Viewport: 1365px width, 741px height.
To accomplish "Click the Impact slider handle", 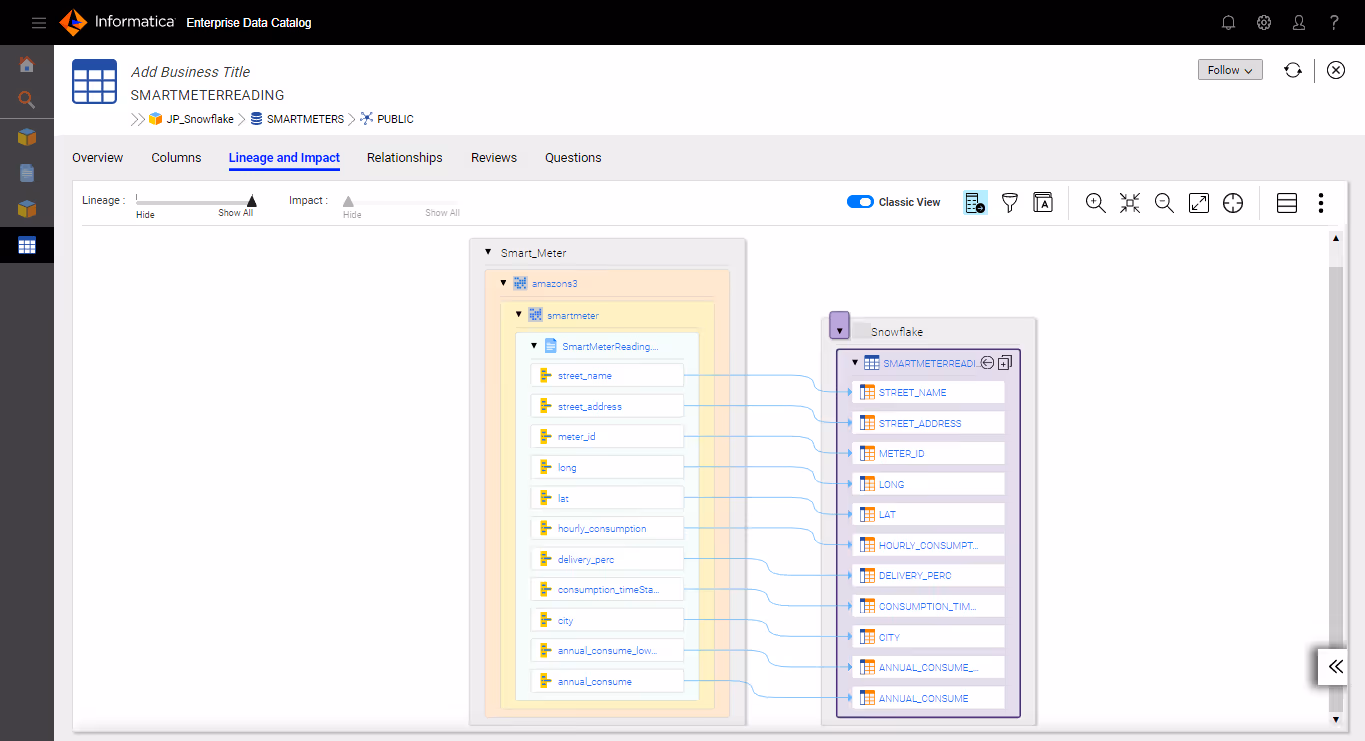I will tap(348, 201).
